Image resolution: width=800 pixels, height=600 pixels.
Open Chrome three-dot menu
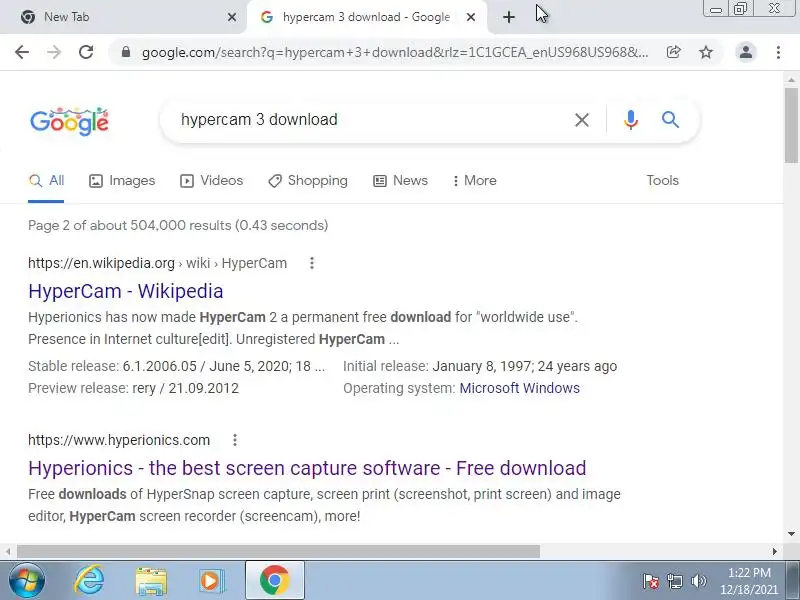coord(778,52)
